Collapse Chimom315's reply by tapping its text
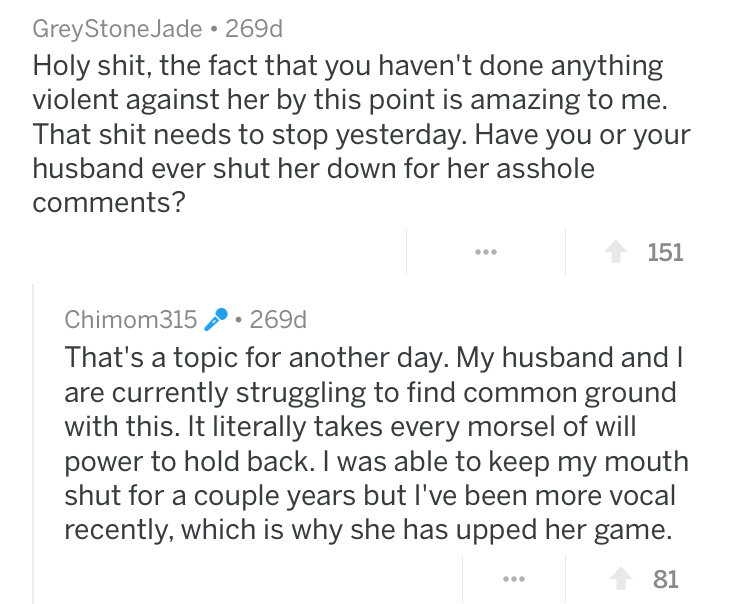Image resolution: width=737 pixels, height=604 pixels. 376,443
